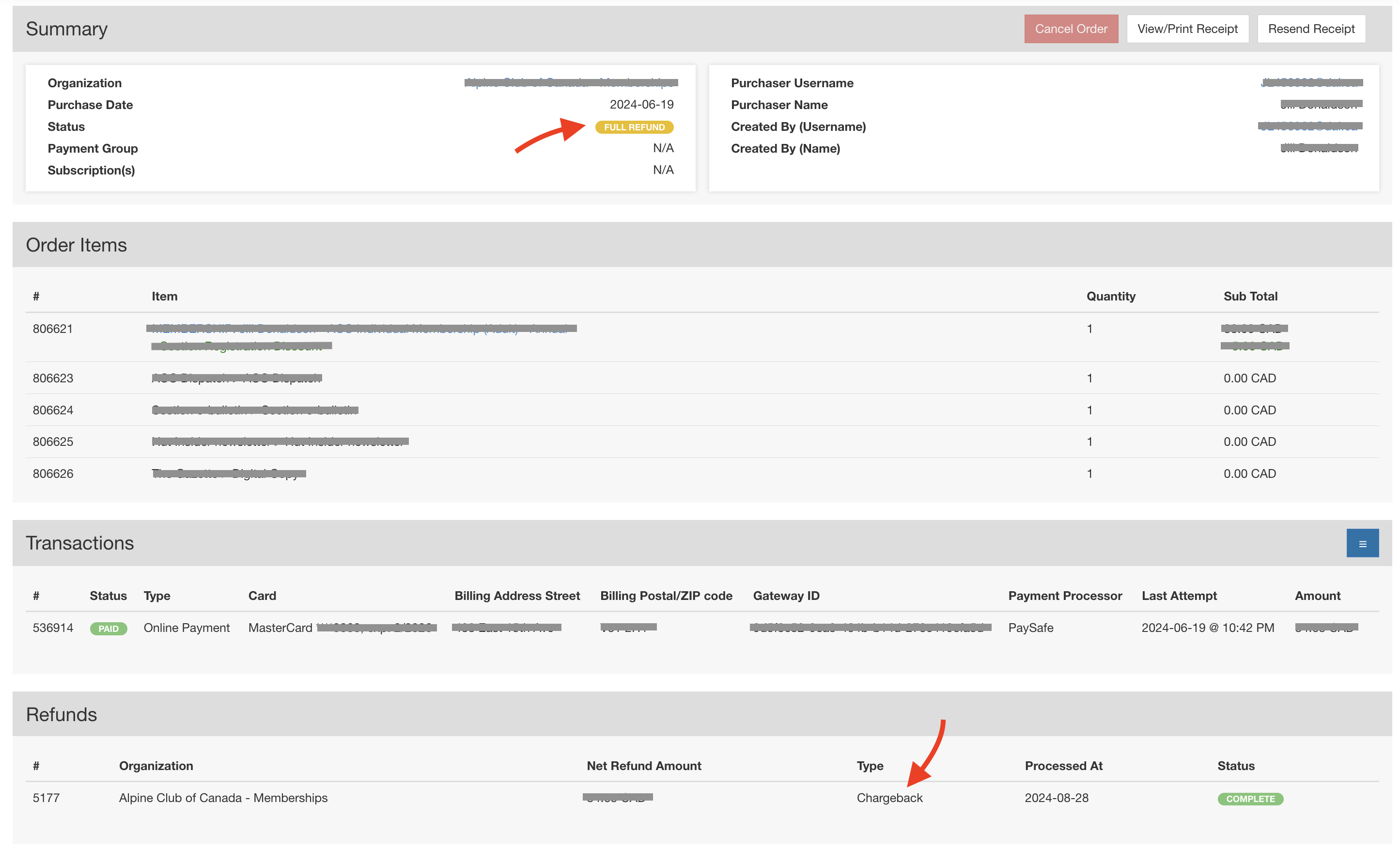Click the Chargeback refund type entry
This screenshot has height=850, width=1400.
tap(889, 798)
